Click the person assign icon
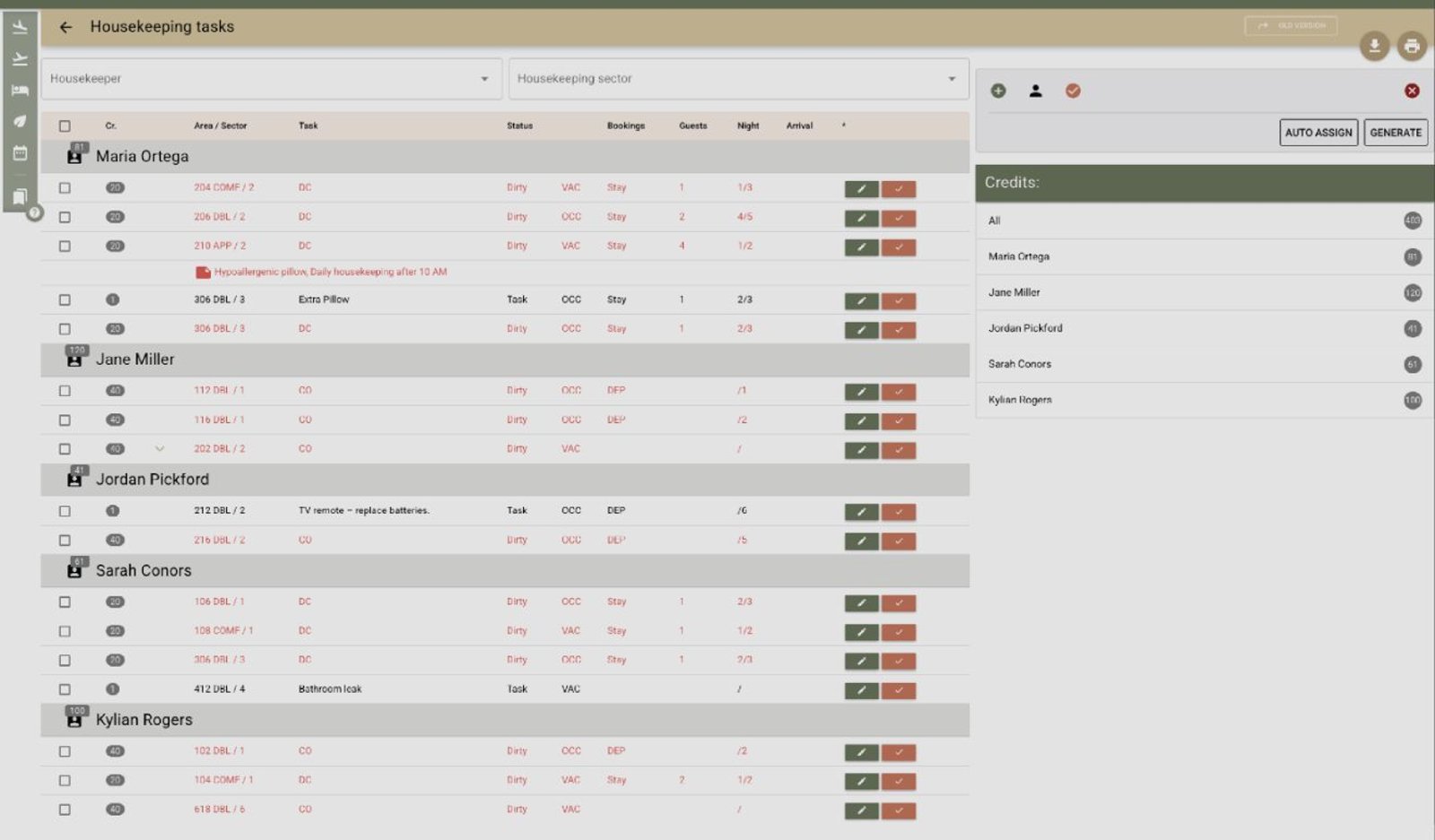 (x=1035, y=91)
